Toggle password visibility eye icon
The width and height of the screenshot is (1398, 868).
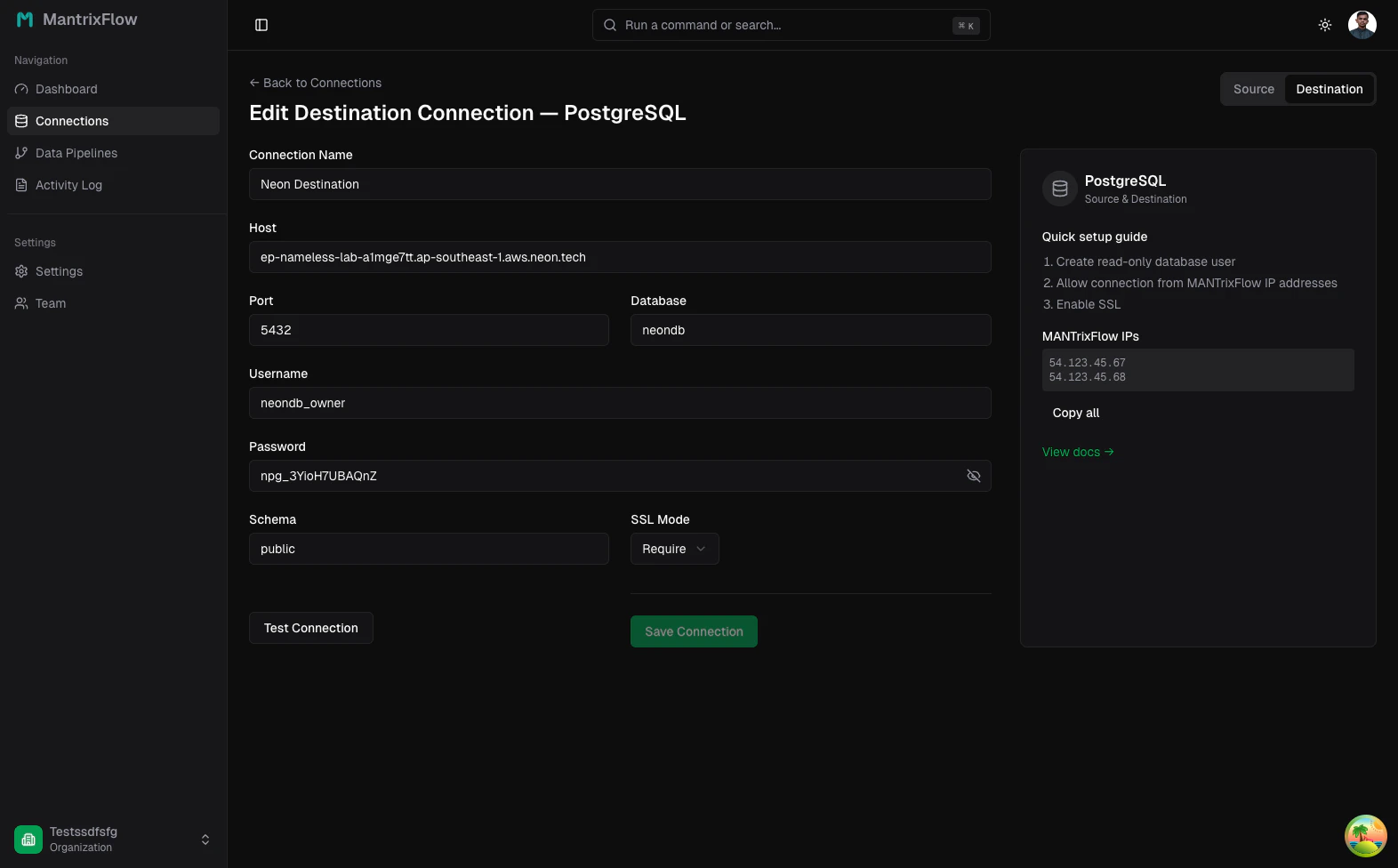974,476
